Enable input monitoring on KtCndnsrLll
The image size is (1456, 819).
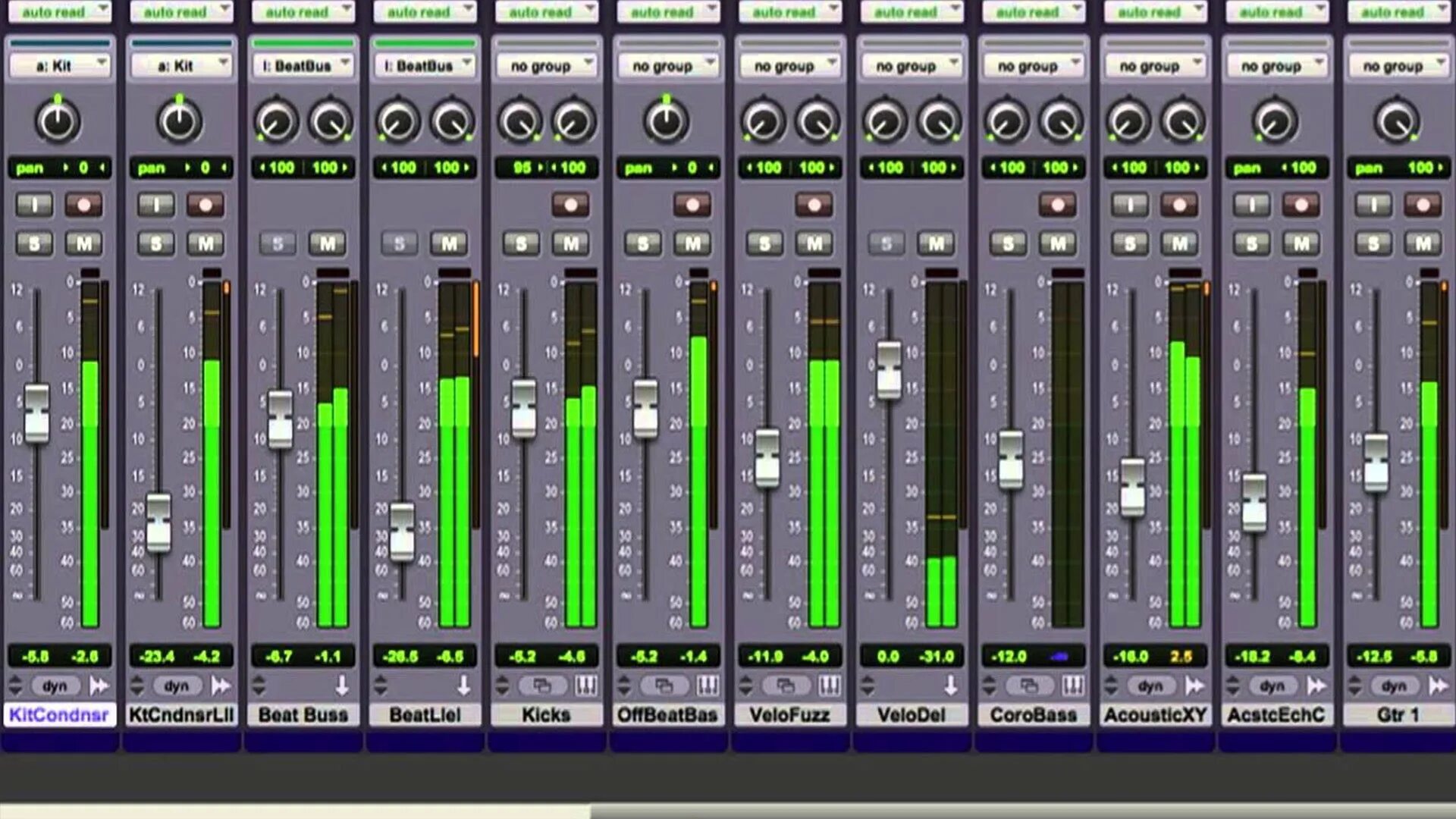[x=155, y=205]
